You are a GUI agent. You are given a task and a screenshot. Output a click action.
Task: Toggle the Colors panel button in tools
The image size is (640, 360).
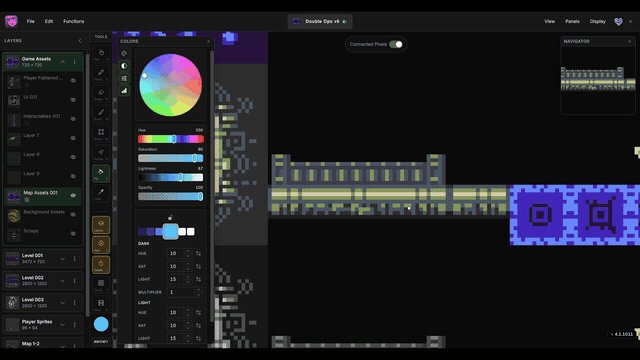(101, 264)
